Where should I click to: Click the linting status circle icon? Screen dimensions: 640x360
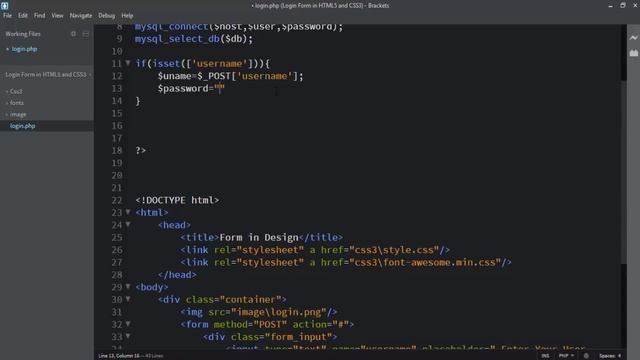click(x=586, y=356)
